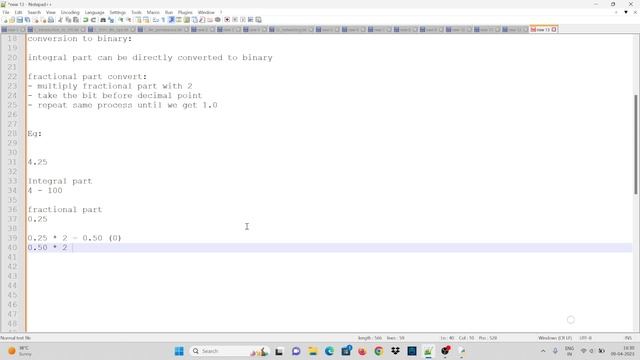Open the Document Map panel icon
The width and height of the screenshot is (640, 360).
pyautogui.click(x=187, y=20)
